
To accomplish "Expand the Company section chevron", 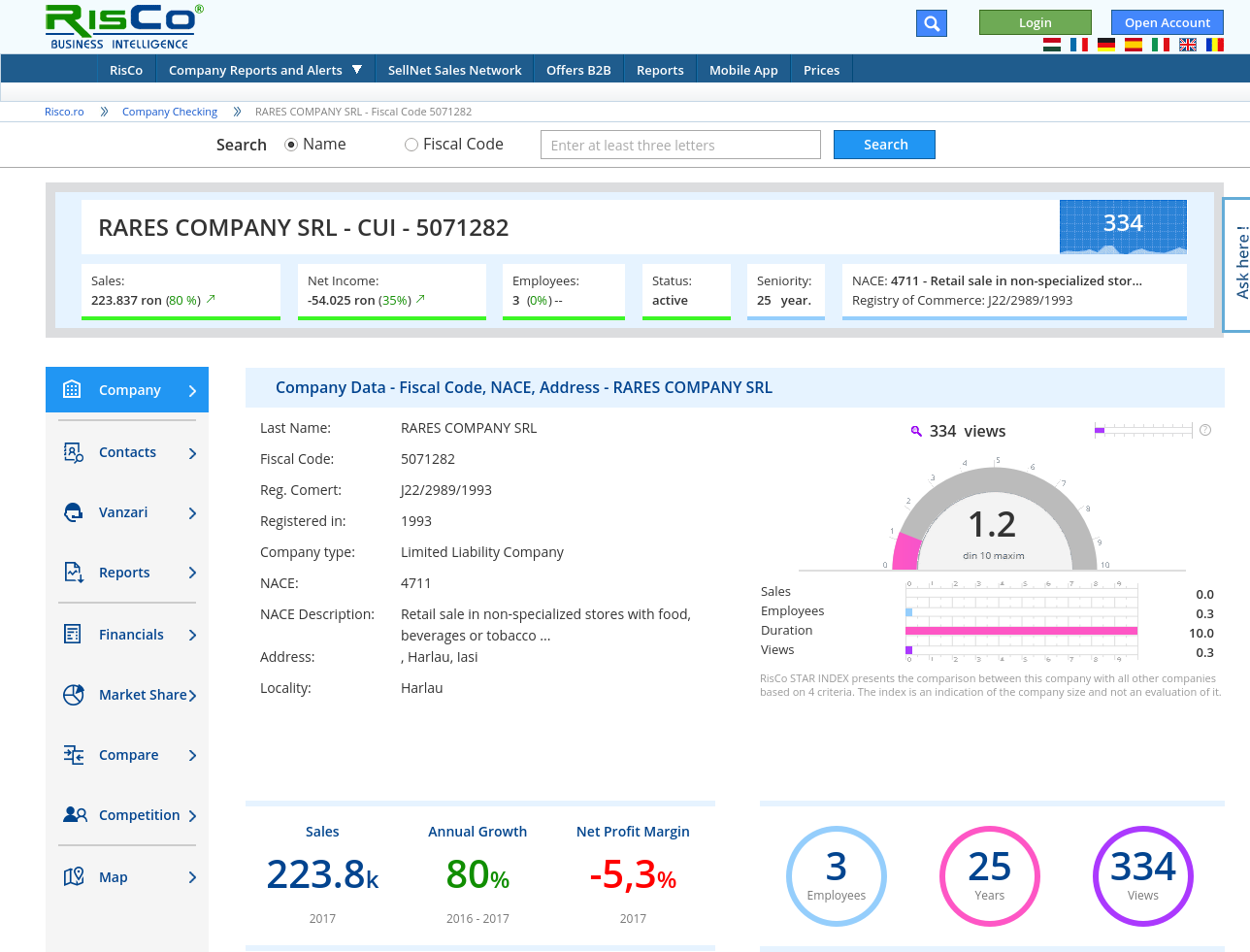I will (x=192, y=391).
